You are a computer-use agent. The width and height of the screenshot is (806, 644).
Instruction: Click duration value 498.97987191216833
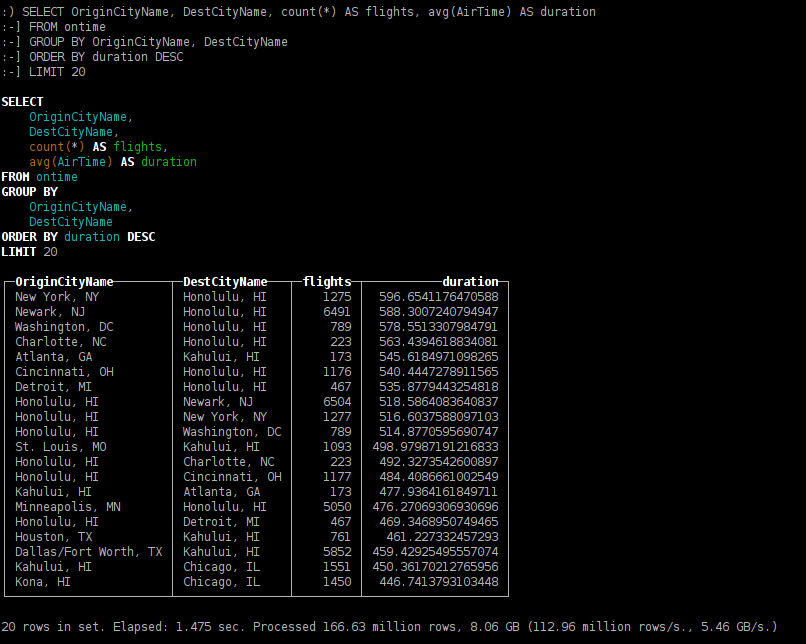pyautogui.click(x=435, y=447)
